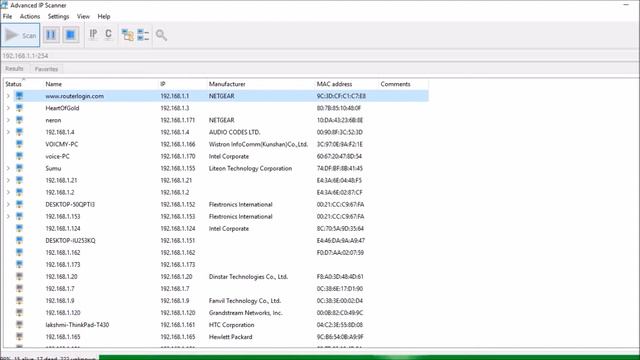Start a network scan with Scan button
640x360 pixels.
tap(20, 35)
